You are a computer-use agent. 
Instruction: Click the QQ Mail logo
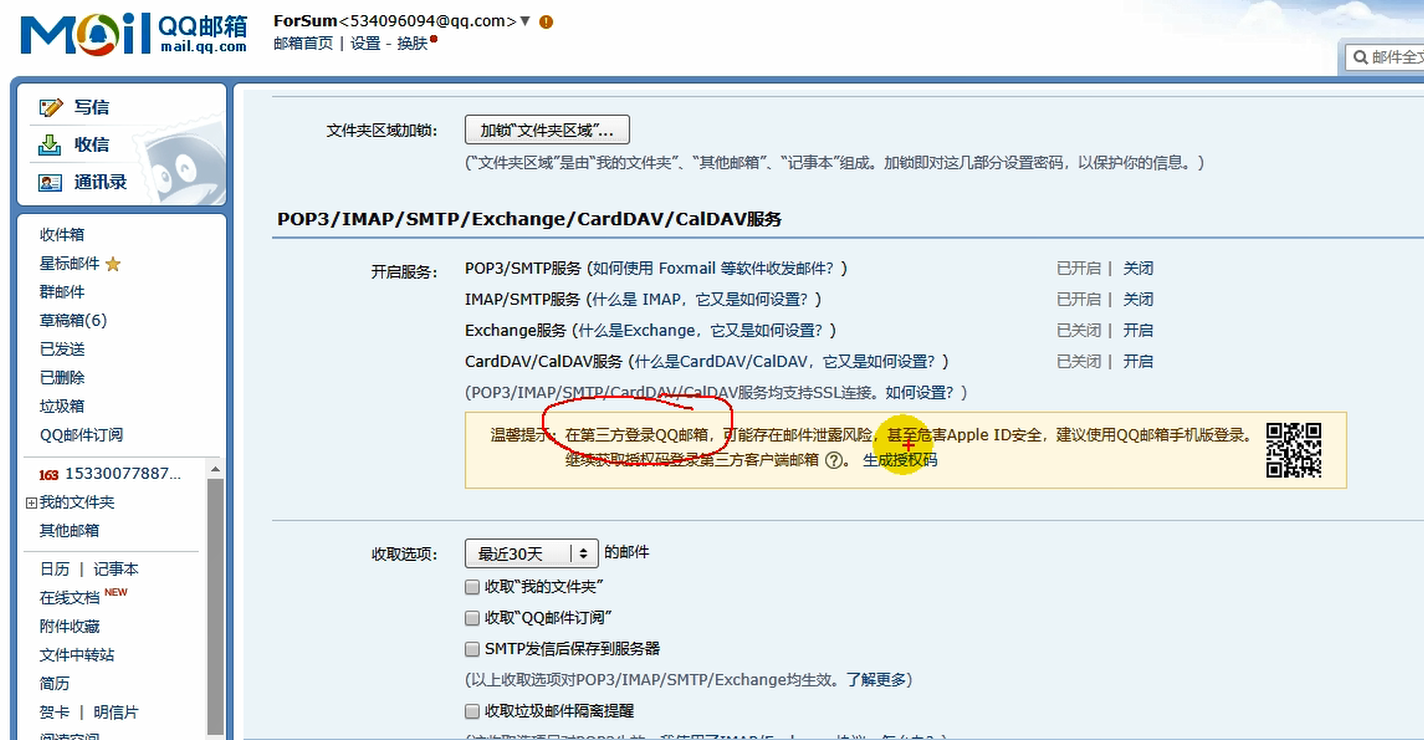[x=134, y=33]
